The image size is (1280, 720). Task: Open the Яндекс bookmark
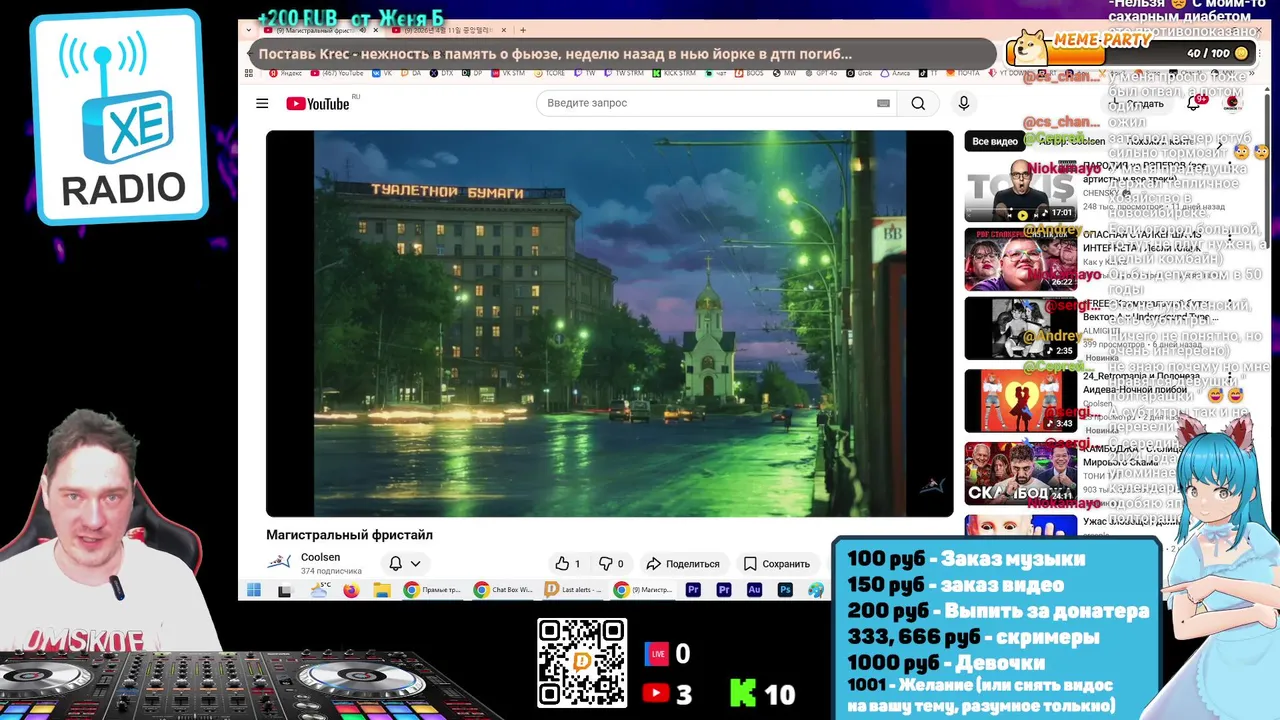pyautogui.click(x=285, y=73)
